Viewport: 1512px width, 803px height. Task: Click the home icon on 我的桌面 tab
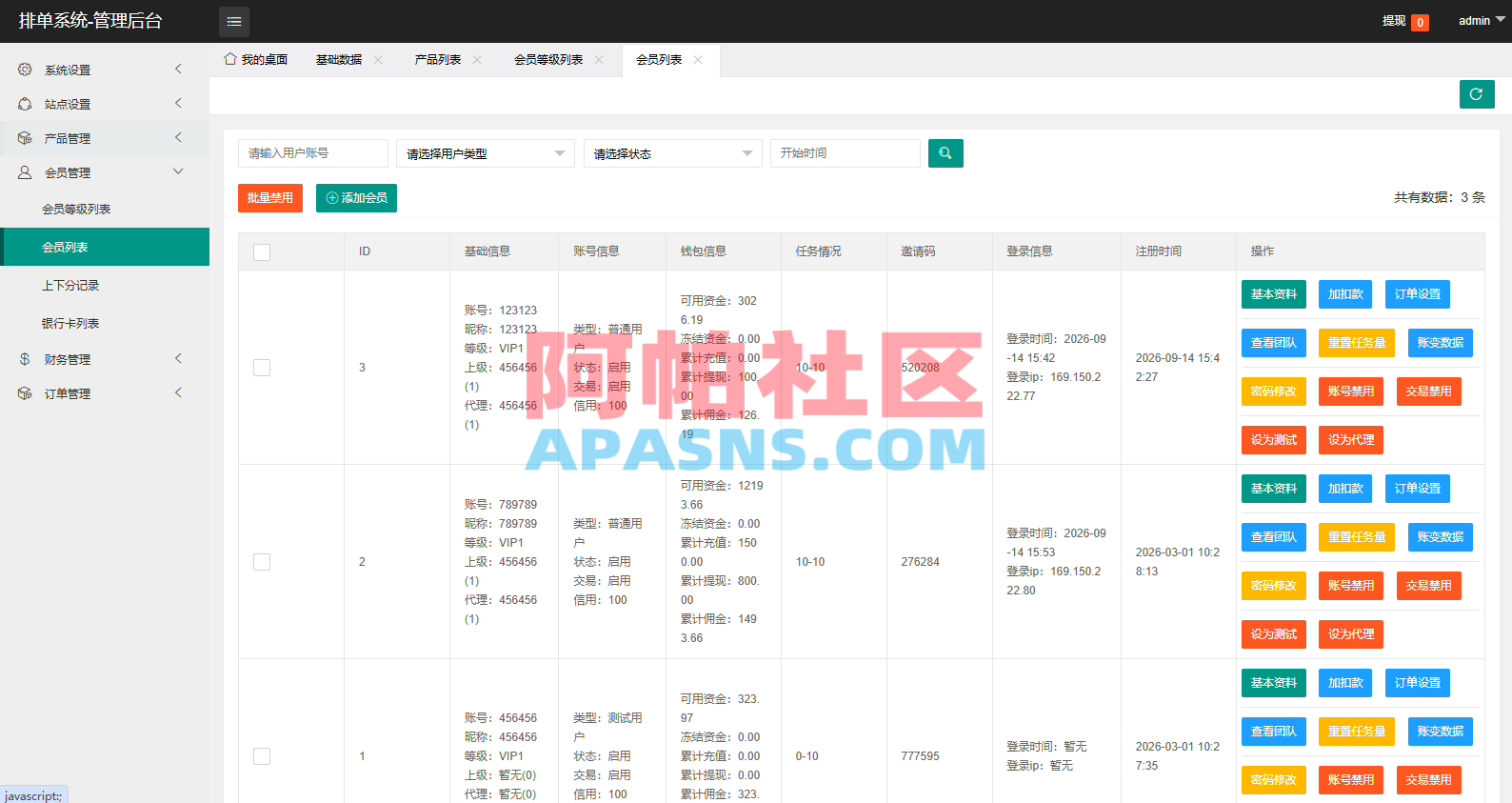point(230,59)
